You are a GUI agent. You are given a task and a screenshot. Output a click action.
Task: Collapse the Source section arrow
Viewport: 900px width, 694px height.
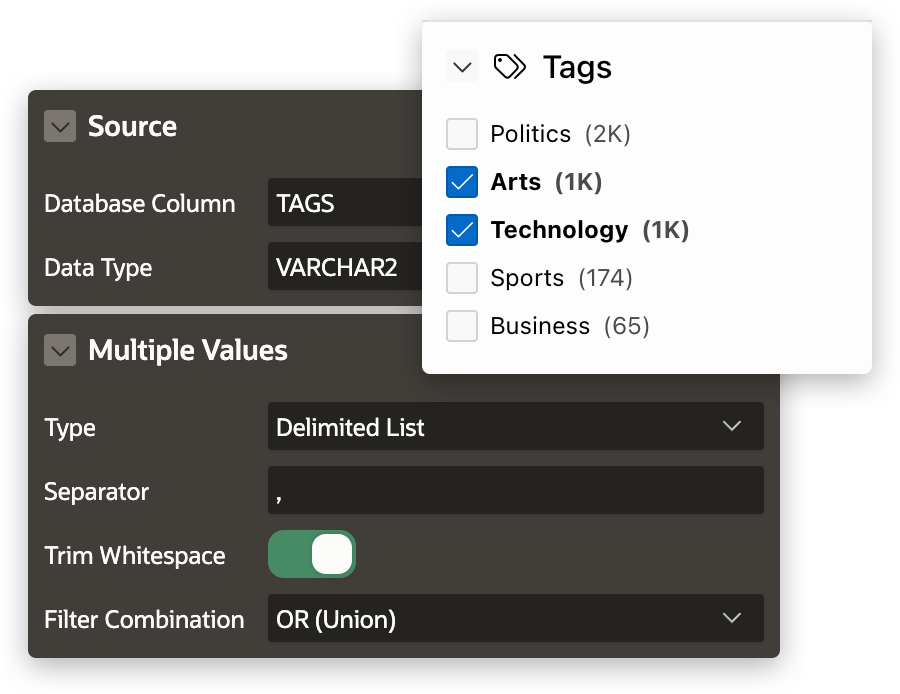coord(60,127)
